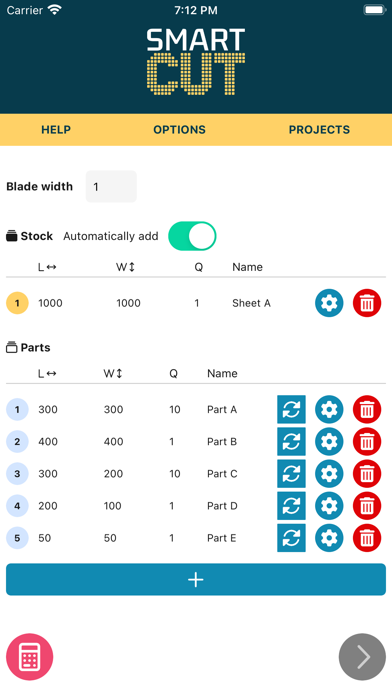392x696 pixels.
Task: Click the Part C name
Action: (x=222, y=474)
